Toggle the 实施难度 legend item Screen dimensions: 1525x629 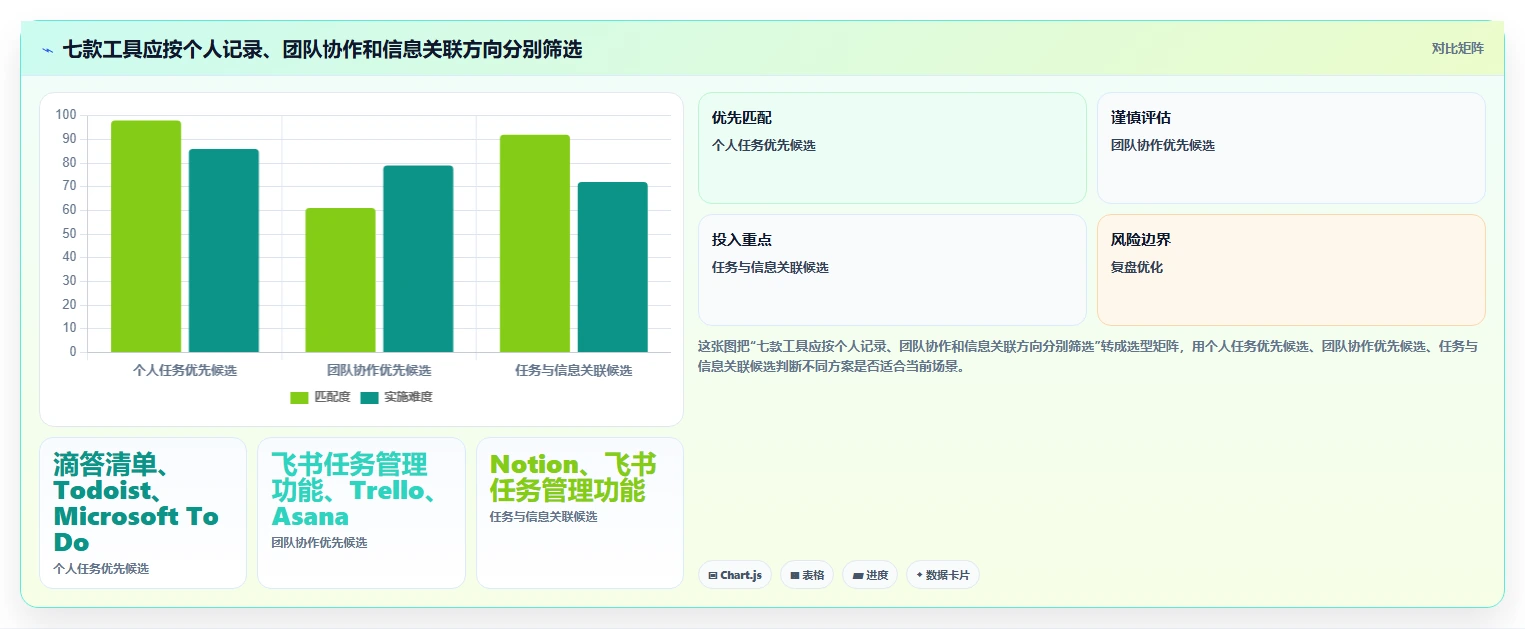point(396,397)
